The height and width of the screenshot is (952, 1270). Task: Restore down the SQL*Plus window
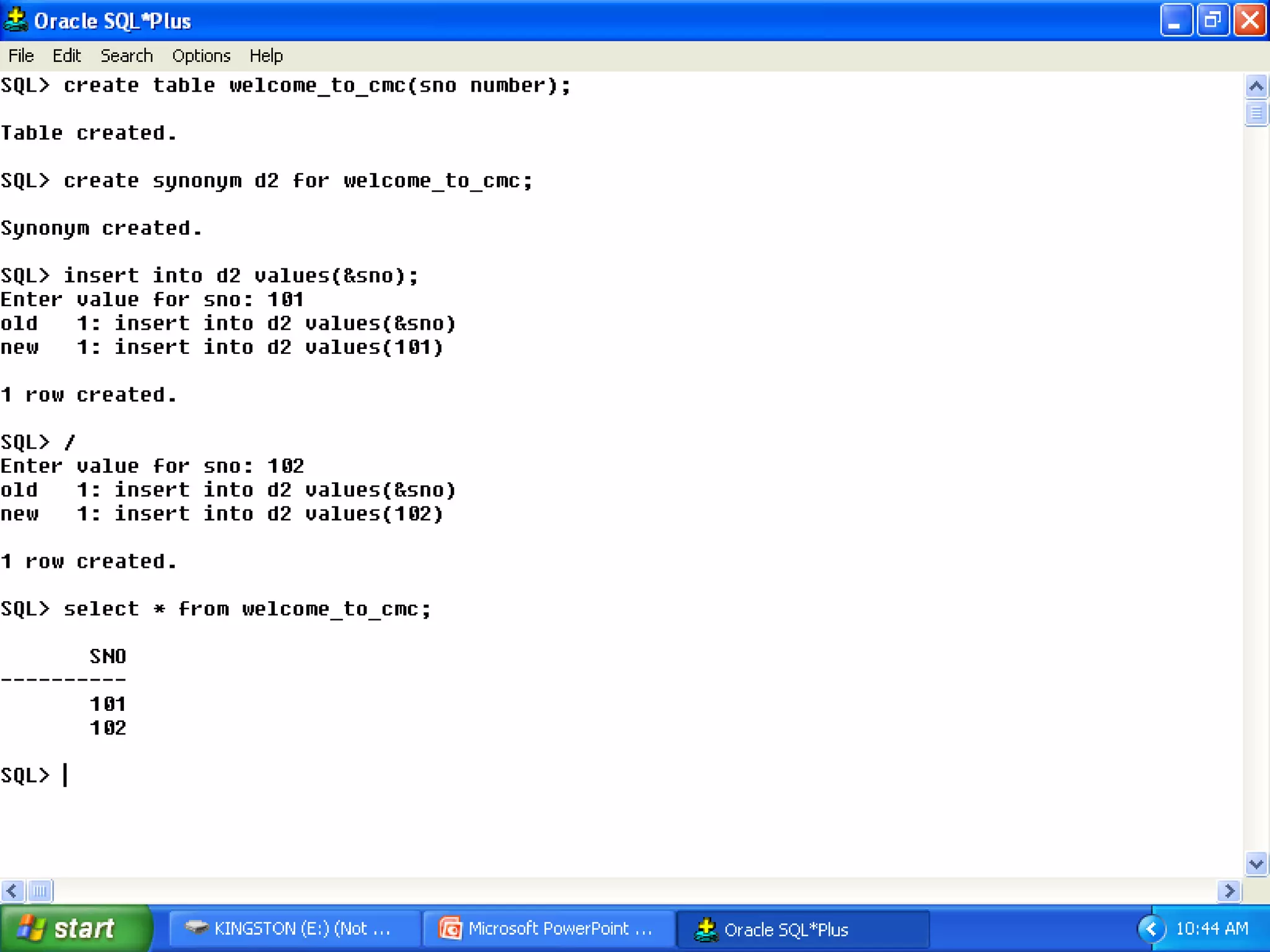point(1212,20)
